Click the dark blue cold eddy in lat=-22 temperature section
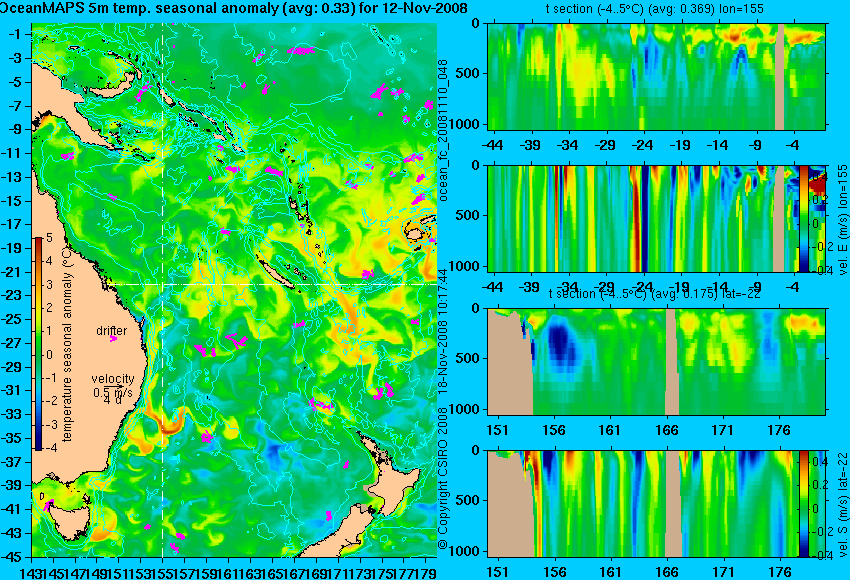 point(562,343)
